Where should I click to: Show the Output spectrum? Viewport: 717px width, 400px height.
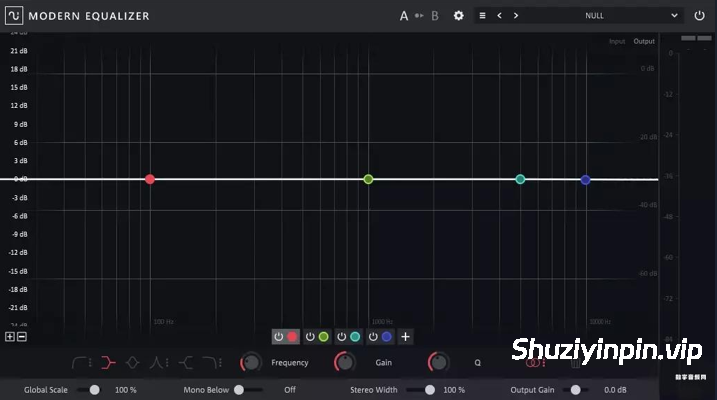644,41
